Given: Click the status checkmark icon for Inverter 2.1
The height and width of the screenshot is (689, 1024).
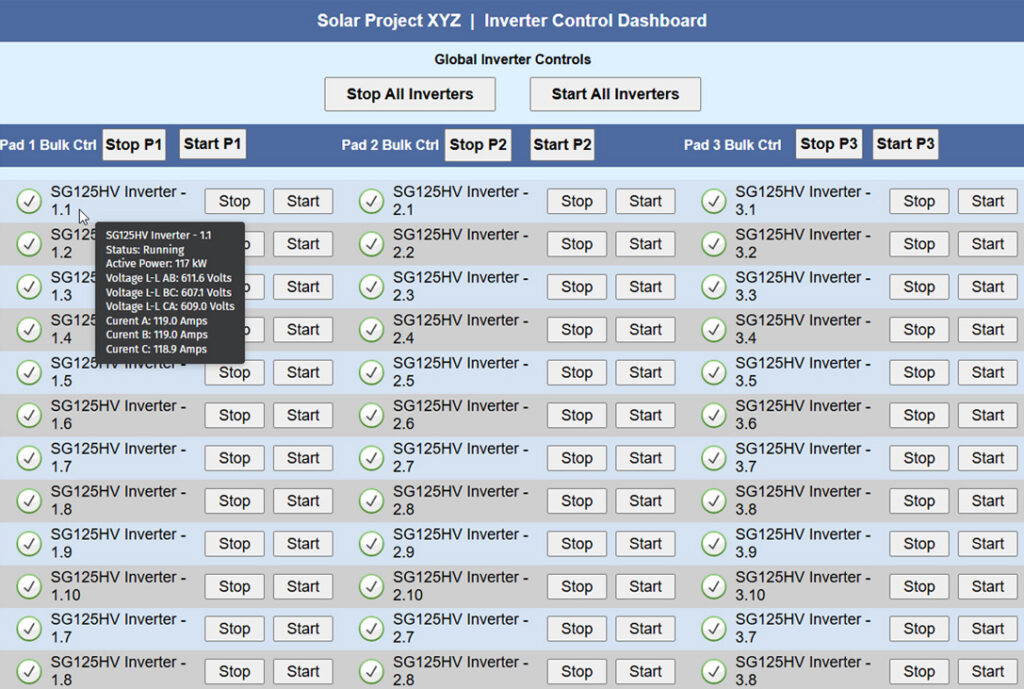Looking at the screenshot, I should coord(371,201).
